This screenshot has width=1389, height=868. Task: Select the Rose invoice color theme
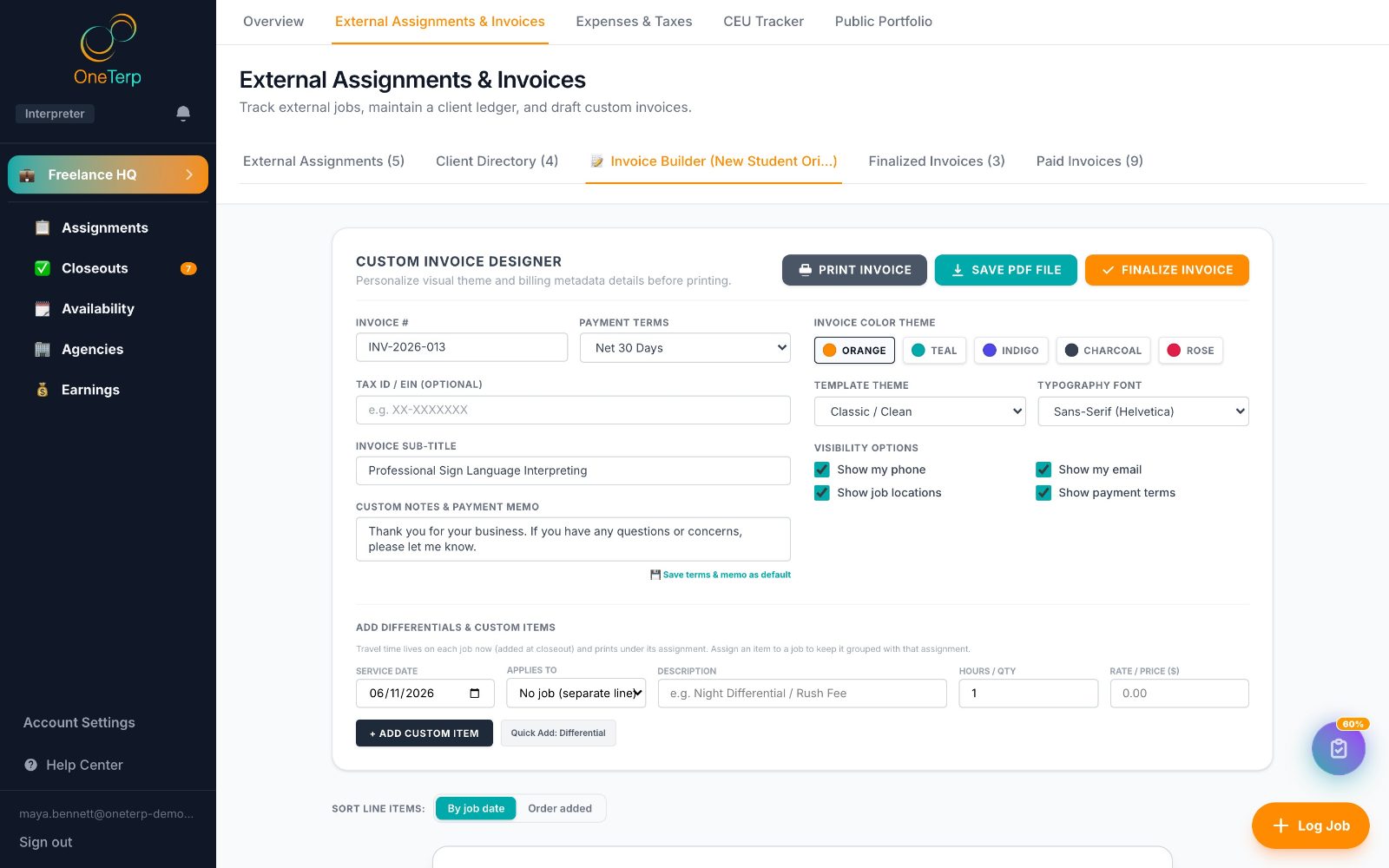click(1191, 351)
